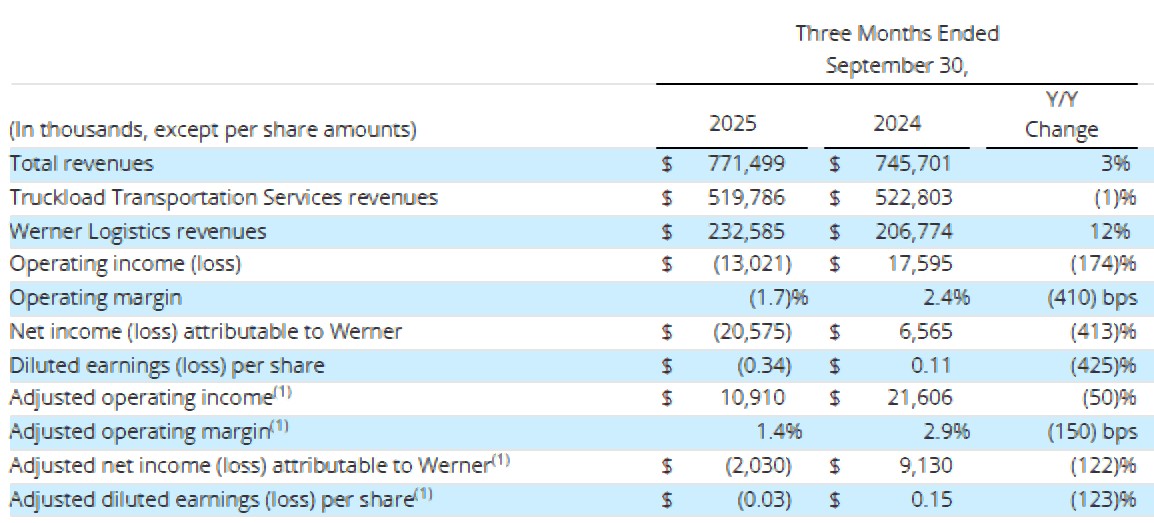
Task: Click the 'Y/Y Change' column header
Action: click(1061, 115)
